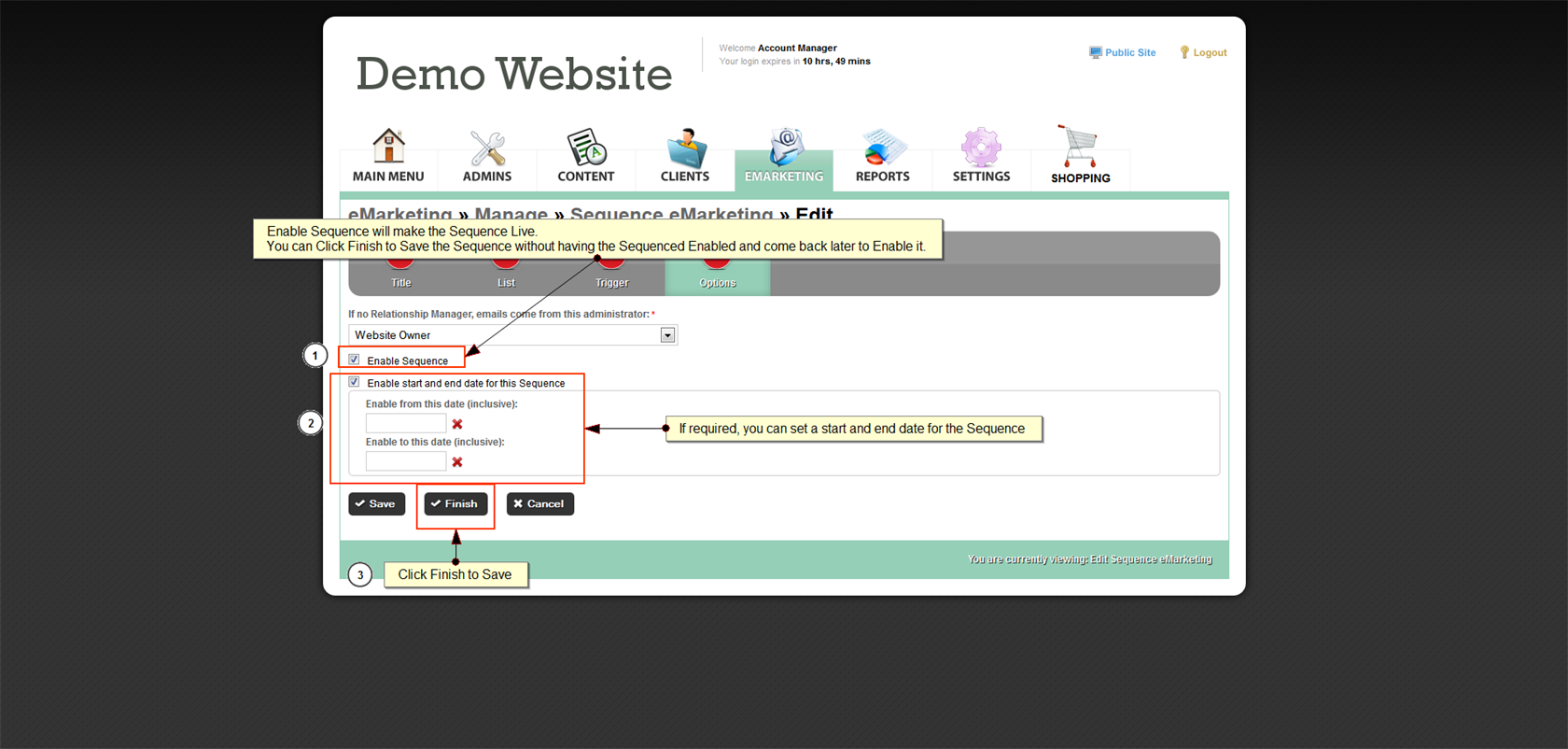The image size is (1568, 749).
Task: Open the Reports chart icon
Action: (882, 148)
